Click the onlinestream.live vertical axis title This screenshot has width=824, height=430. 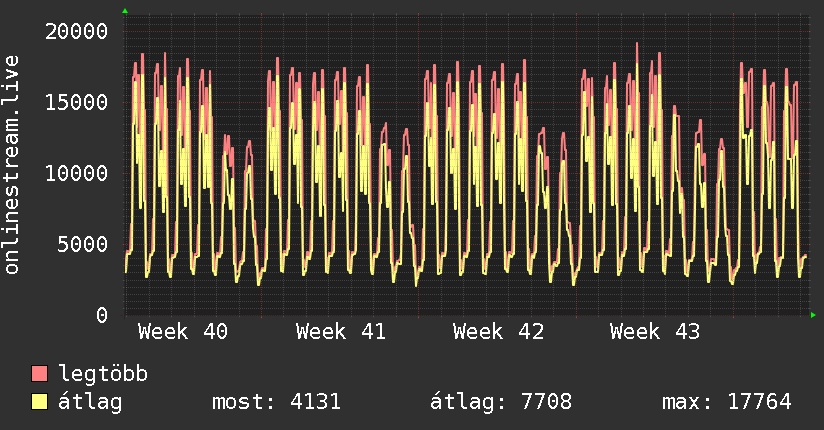[x=12, y=165]
